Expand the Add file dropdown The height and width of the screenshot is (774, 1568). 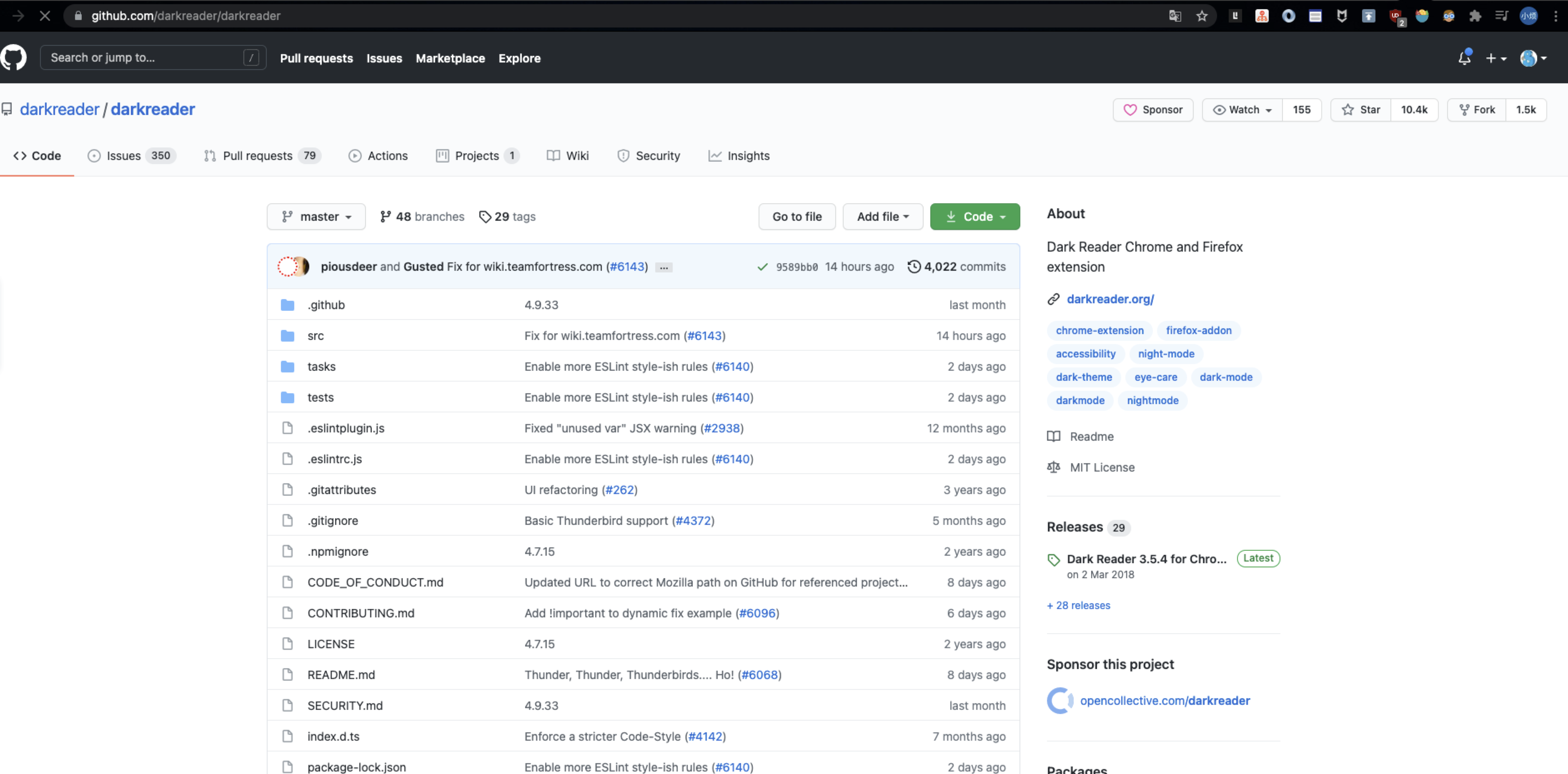click(883, 217)
